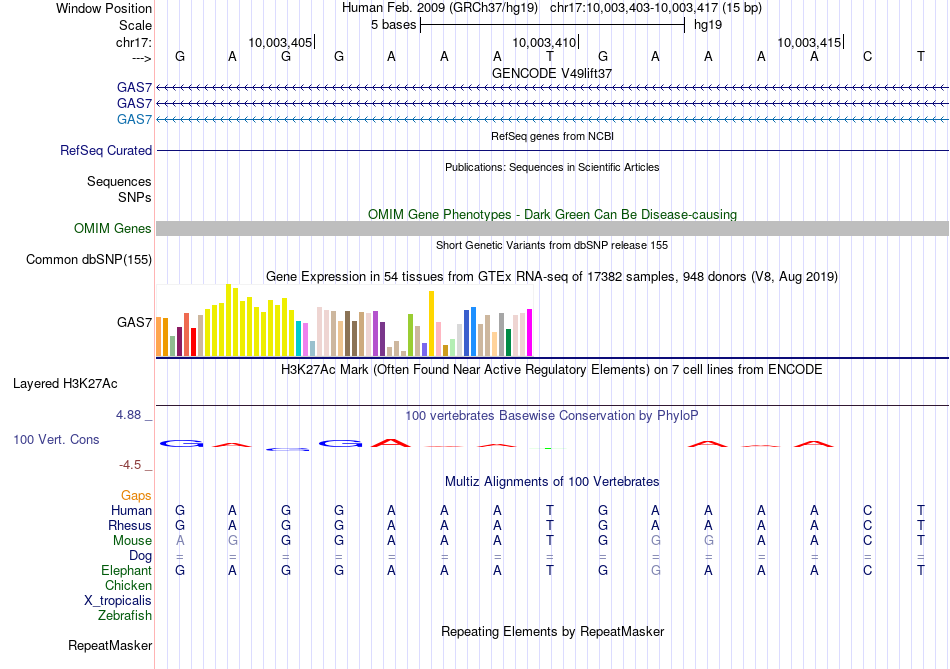This screenshot has height=669, width=950.
Task: Click the 5 bases scale label
Action: (393, 25)
